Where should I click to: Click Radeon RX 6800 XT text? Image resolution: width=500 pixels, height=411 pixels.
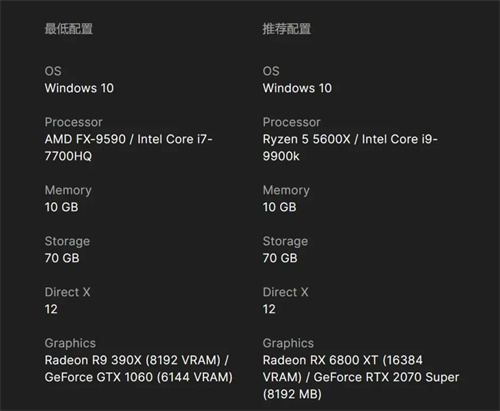320,360
